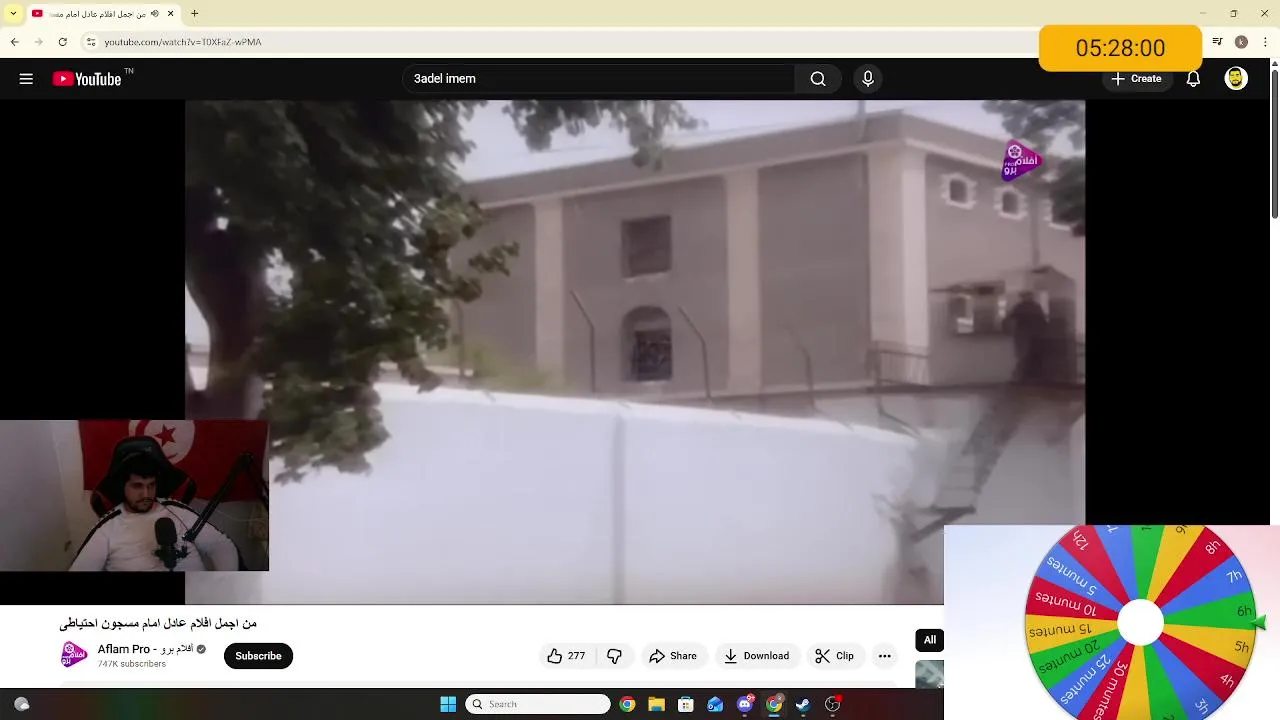Open the Chrome side panel icon
The height and width of the screenshot is (720, 1280).
point(1217,42)
